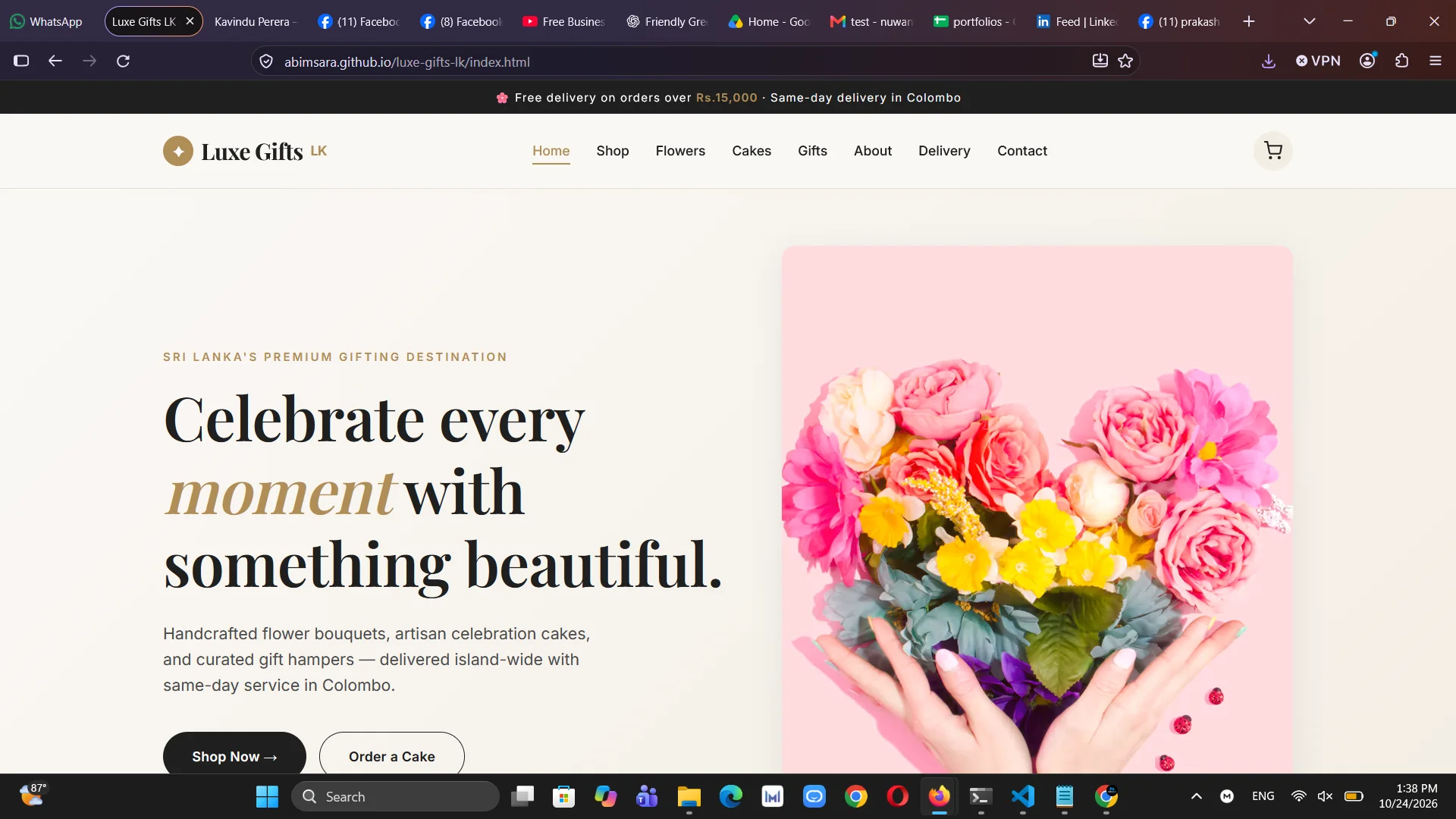Switch to the Kavindu Perera tab
Viewport: 1456px width, 819px height.
pyautogui.click(x=256, y=21)
